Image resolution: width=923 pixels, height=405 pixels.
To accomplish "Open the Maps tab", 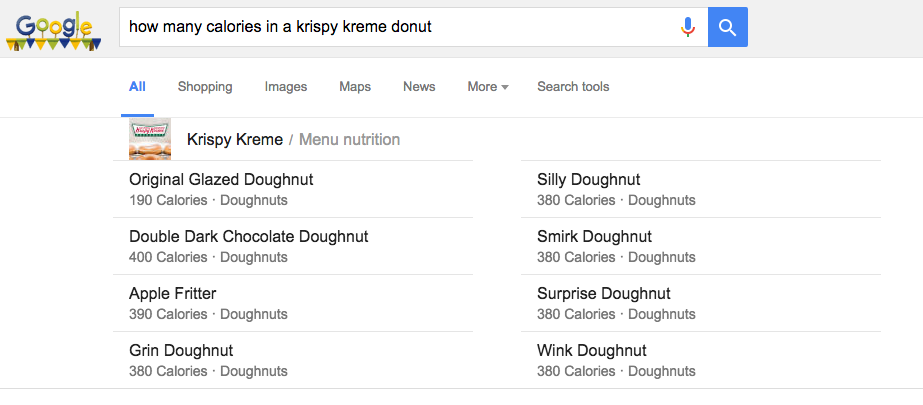I will click(355, 87).
